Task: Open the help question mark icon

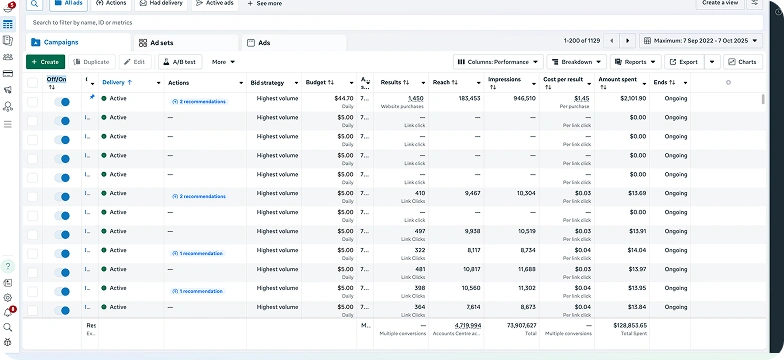Action: (8, 266)
